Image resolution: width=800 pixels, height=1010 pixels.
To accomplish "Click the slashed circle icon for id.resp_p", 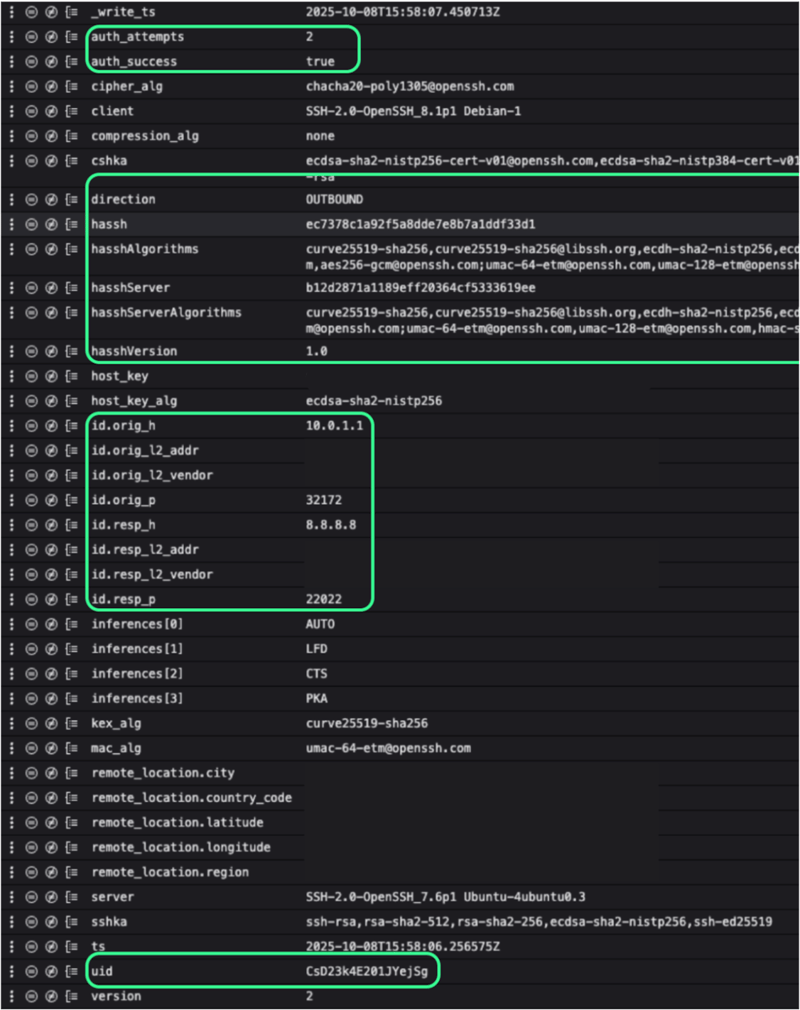I will pos(50,599).
